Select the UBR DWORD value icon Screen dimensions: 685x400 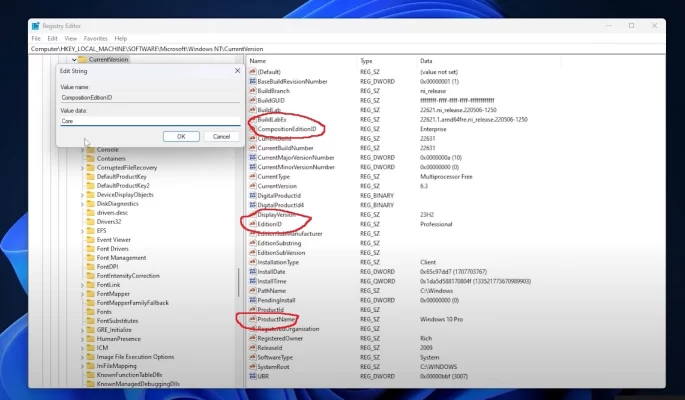coord(252,376)
